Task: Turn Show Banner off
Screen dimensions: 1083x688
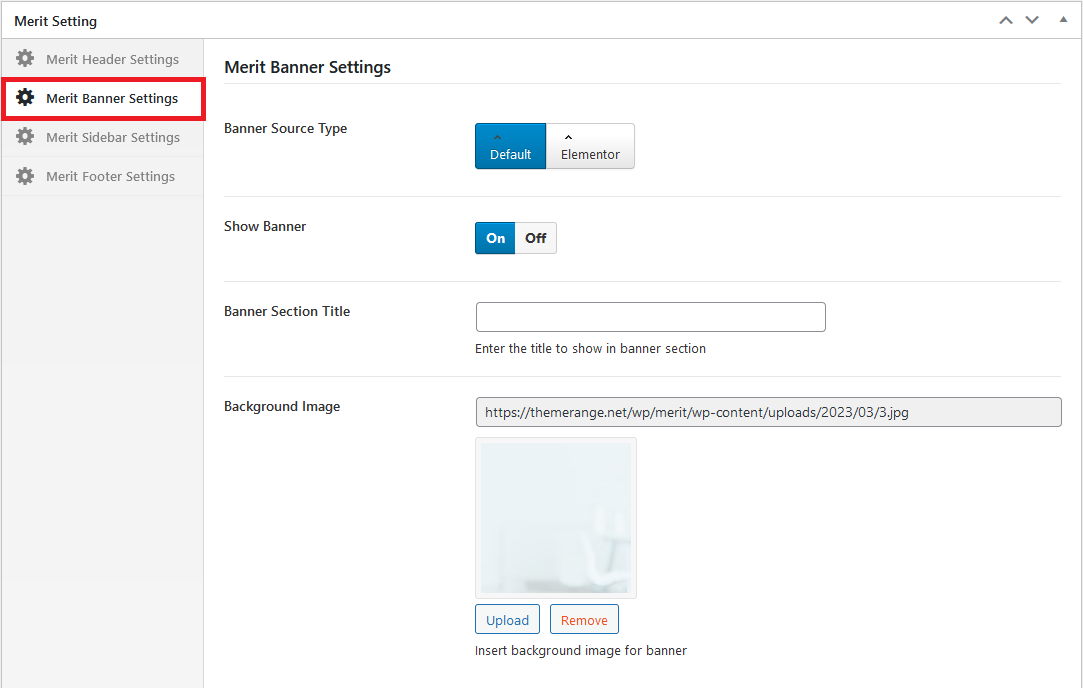Action: [x=536, y=238]
